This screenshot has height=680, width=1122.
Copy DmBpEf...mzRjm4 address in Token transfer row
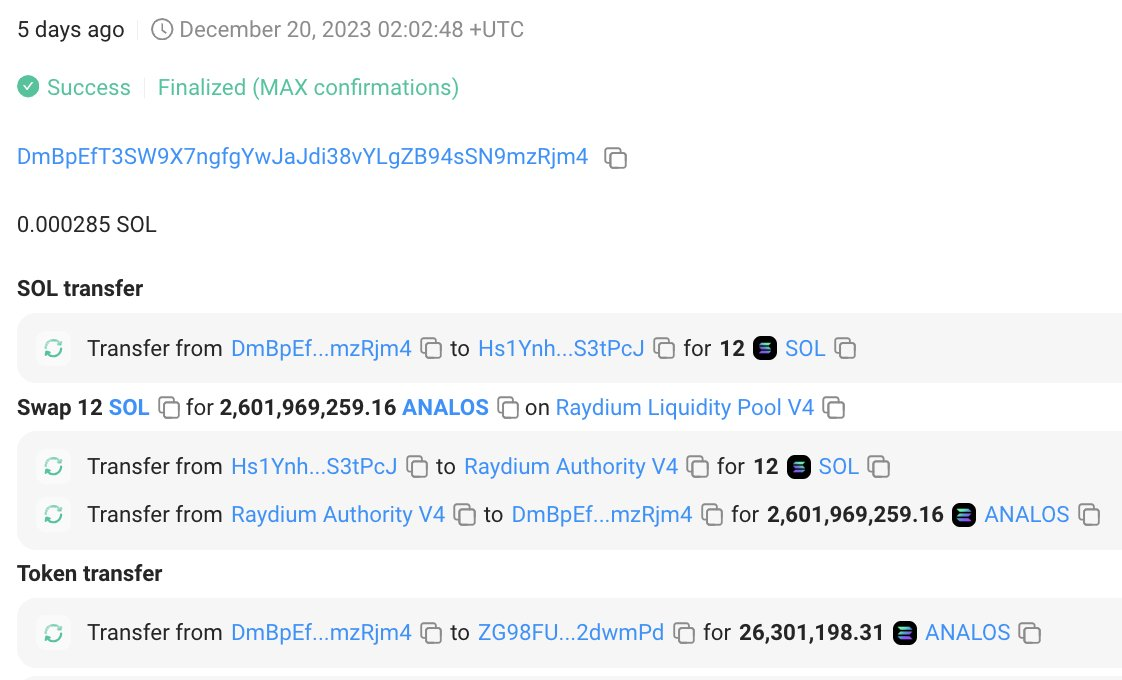431,633
